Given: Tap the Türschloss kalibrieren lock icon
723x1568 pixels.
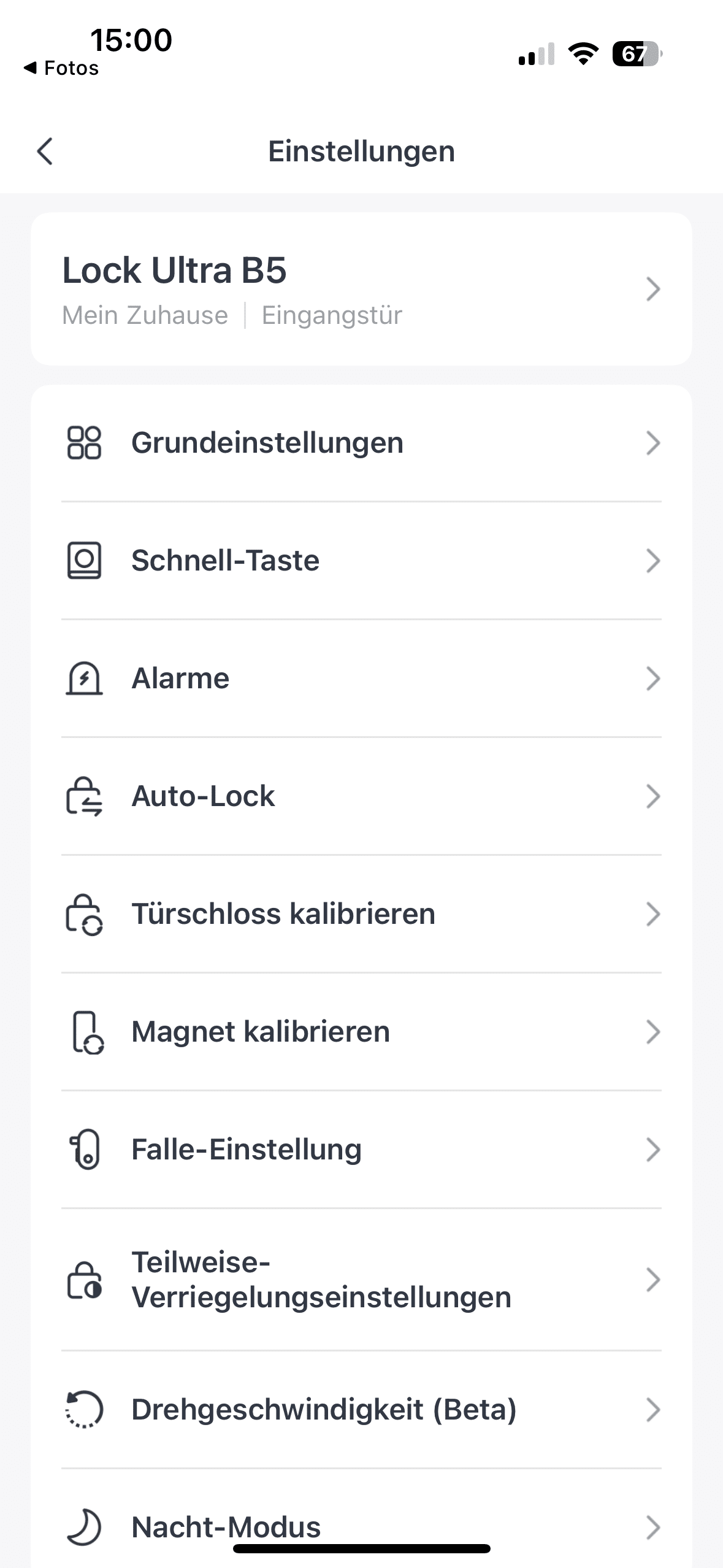Looking at the screenshot, I should click(x=84, y=914).
